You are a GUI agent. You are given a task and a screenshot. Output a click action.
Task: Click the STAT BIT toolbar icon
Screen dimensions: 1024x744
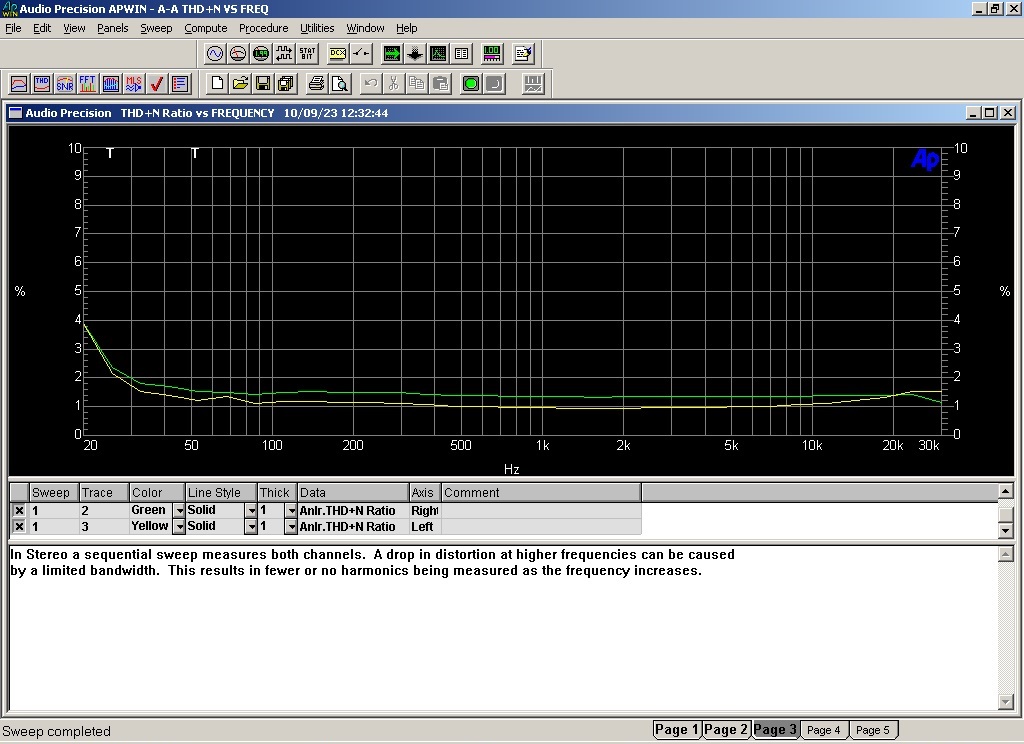pyautogui.click(x=307, y=53)
